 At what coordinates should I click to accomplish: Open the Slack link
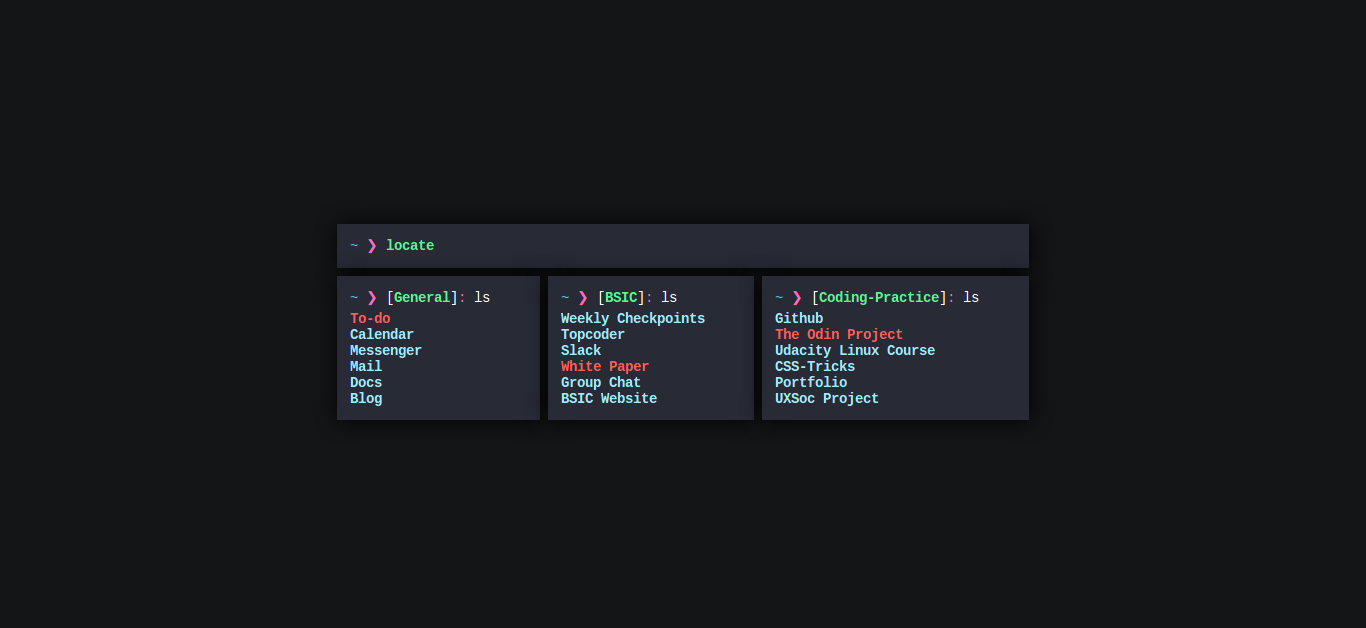[581, 351]
